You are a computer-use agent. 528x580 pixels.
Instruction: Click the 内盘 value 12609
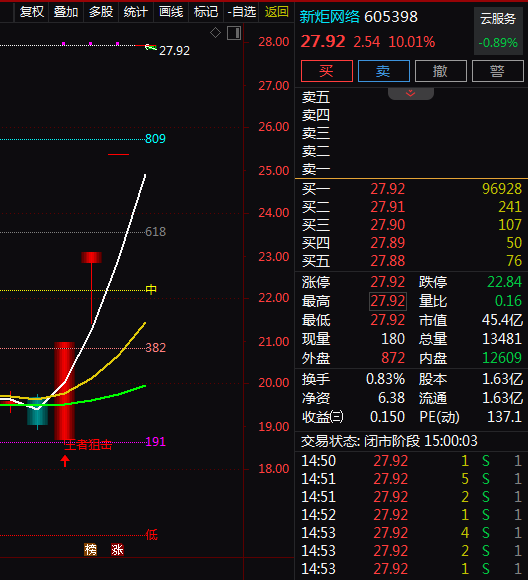[502, 358]
